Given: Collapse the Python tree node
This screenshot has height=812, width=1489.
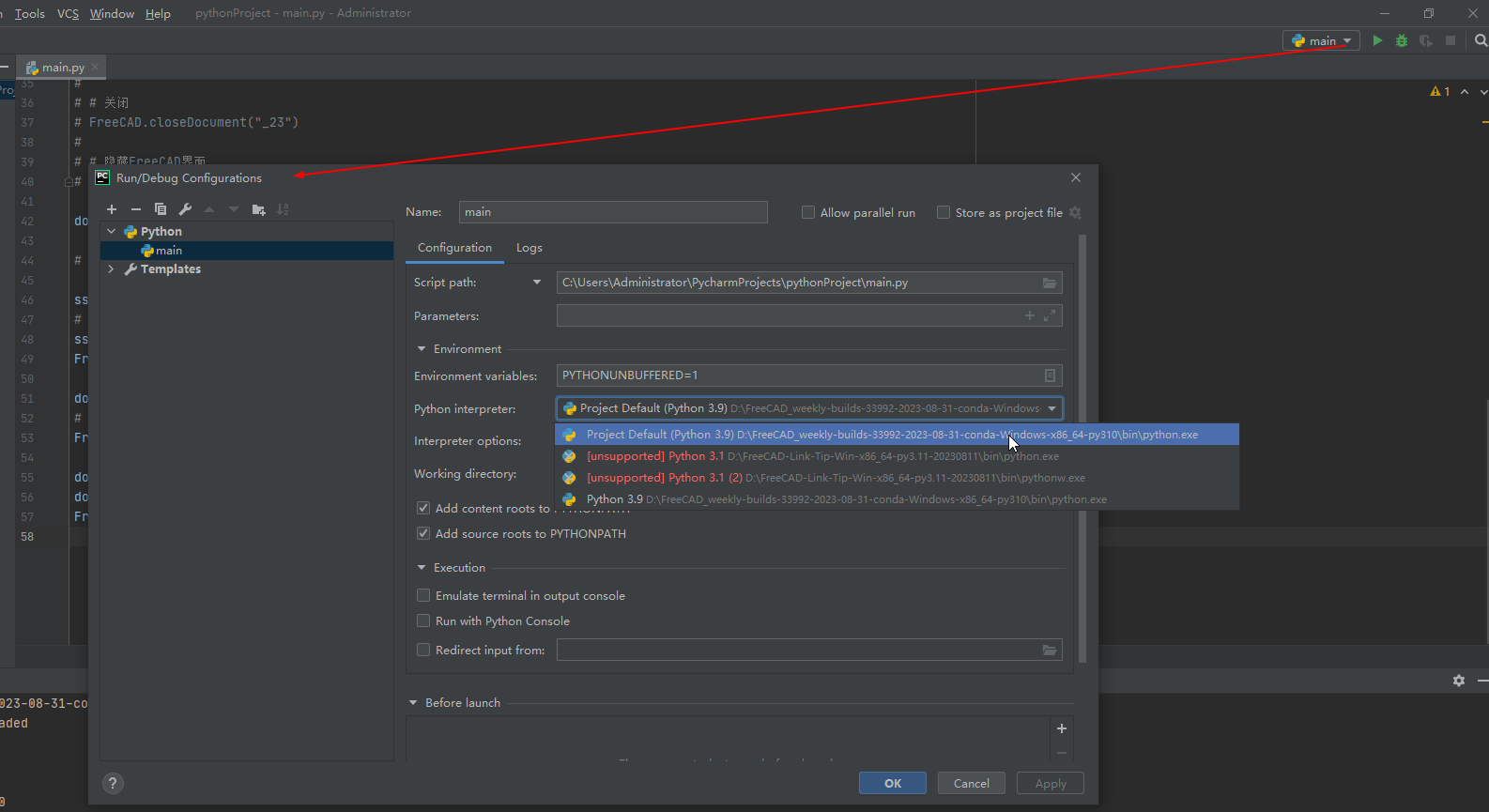Looking at the screenshot, I should point(112,231).
